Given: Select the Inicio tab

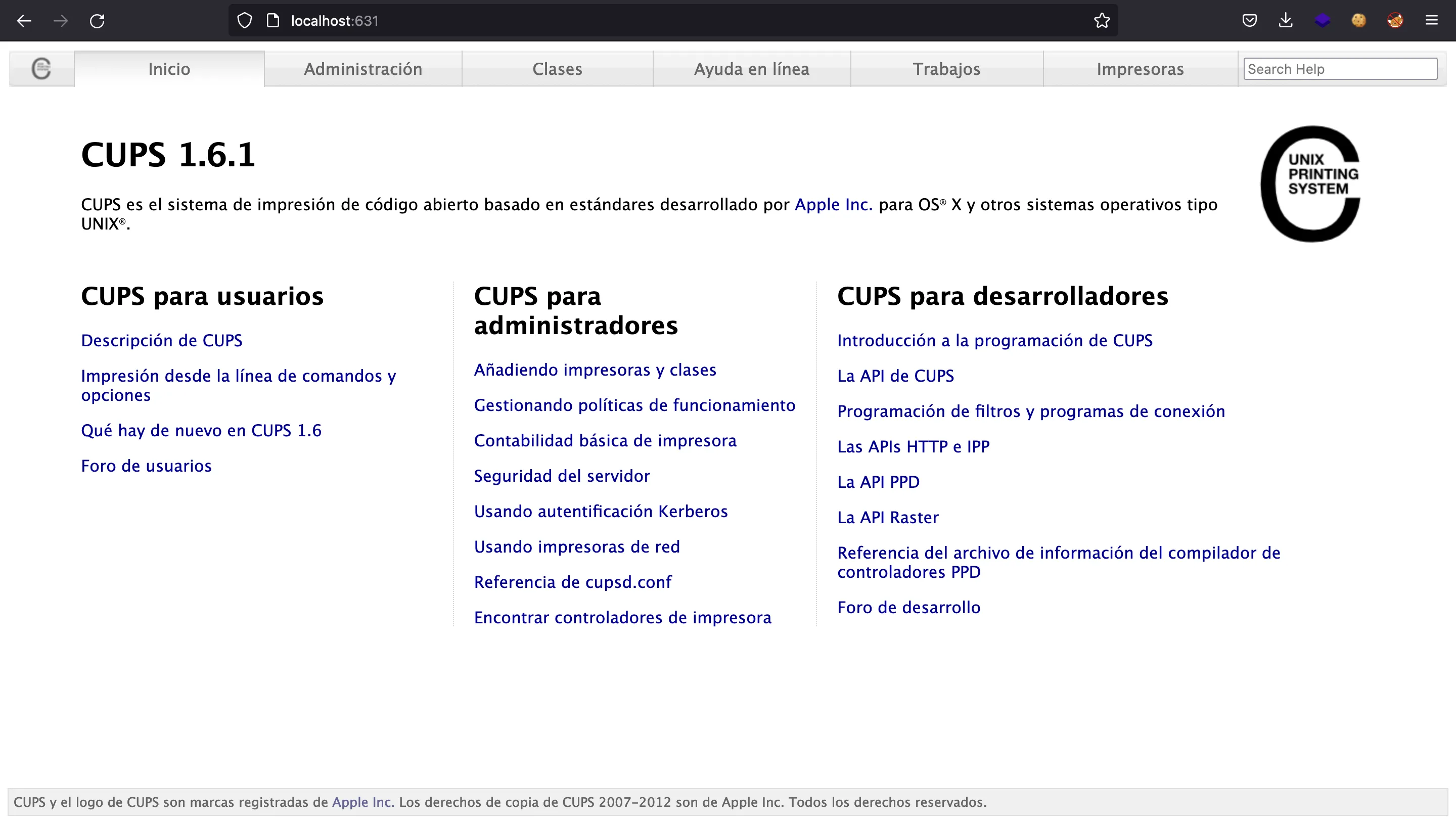Looking at the screenshot, I should pyautogui.click(x=169, y=69).
